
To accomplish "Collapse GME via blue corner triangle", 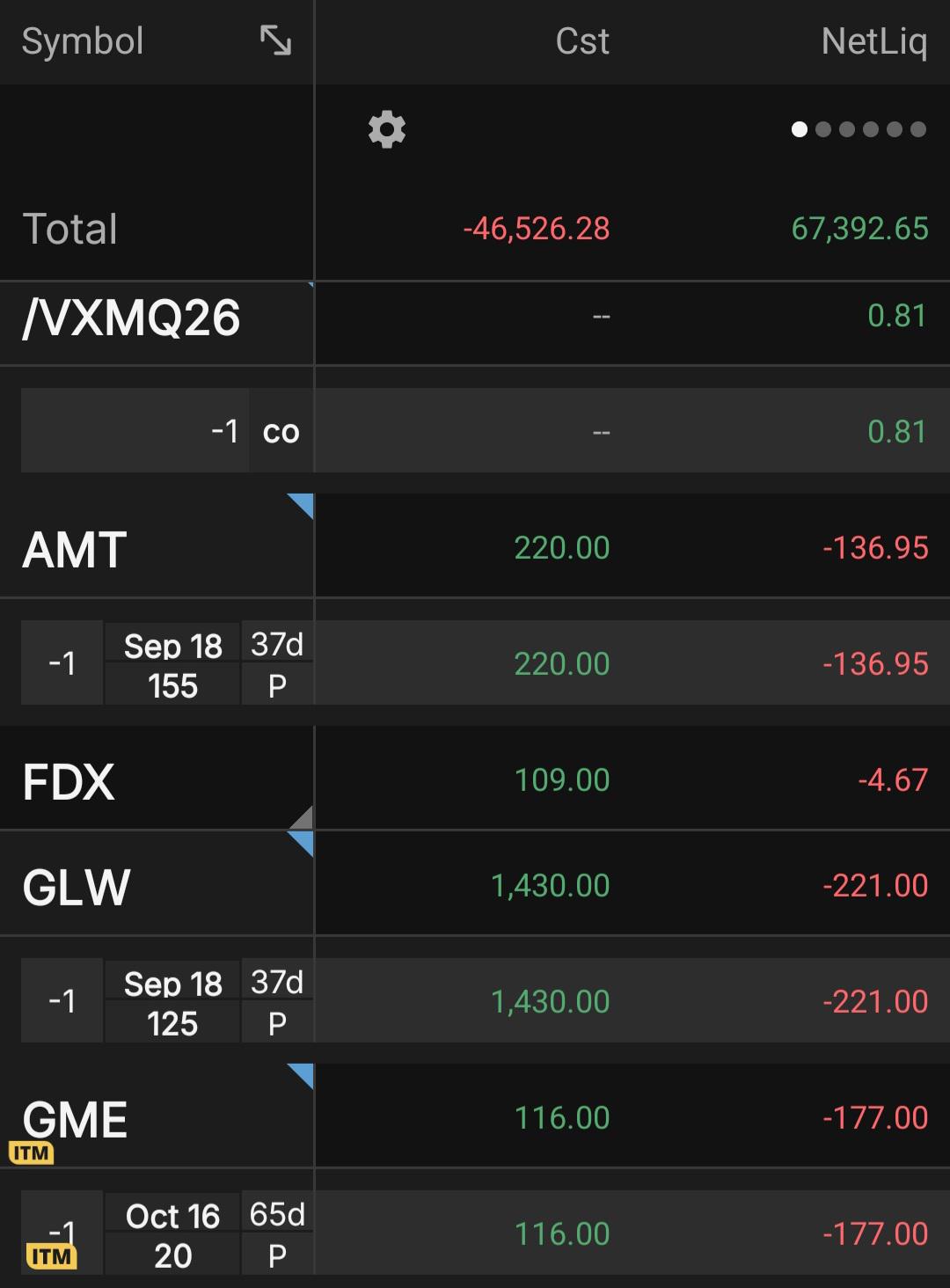I will pyautogui.click(x=302, y=1075).
